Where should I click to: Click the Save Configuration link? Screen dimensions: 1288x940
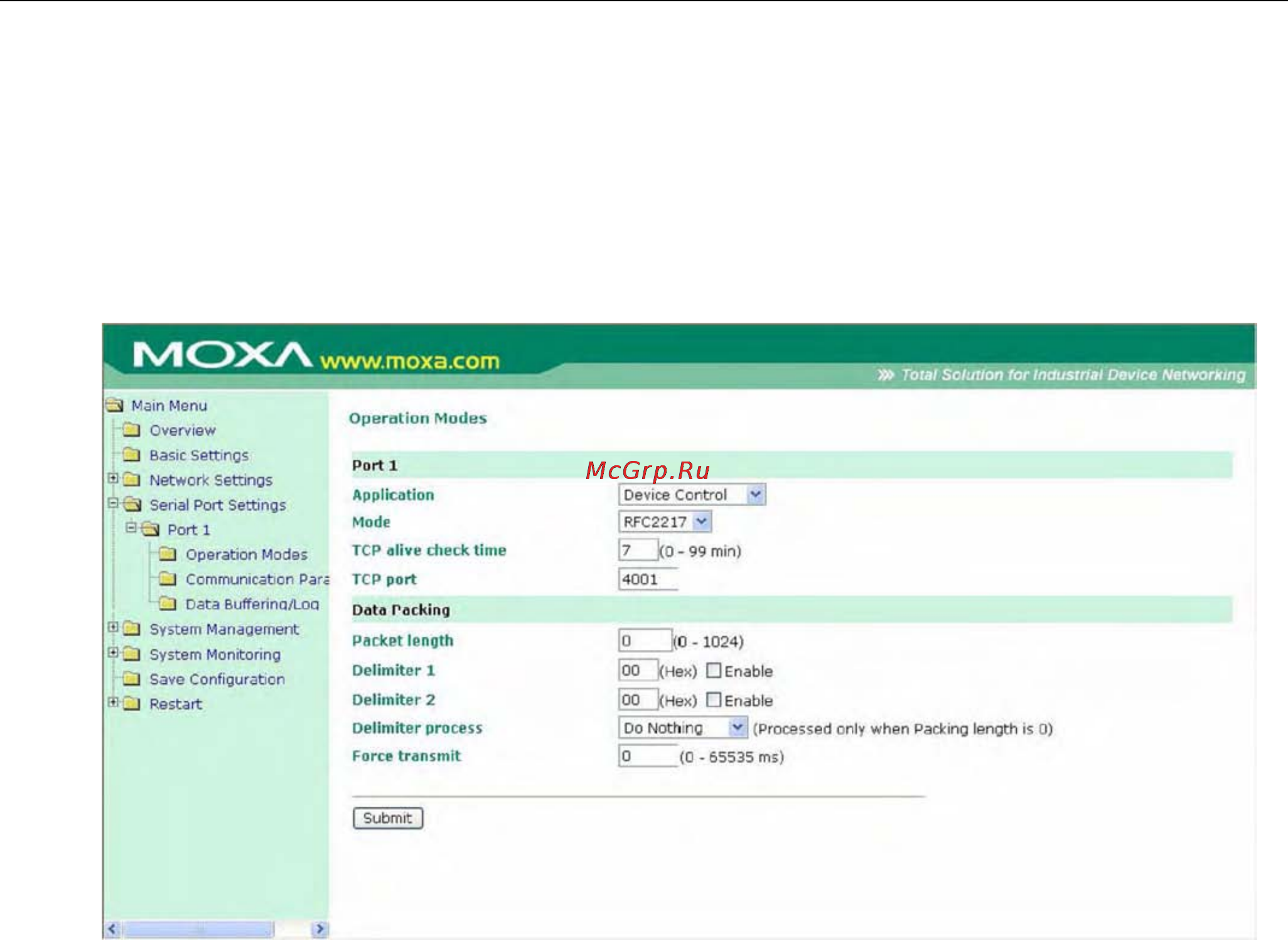click(x=217, y=679)
